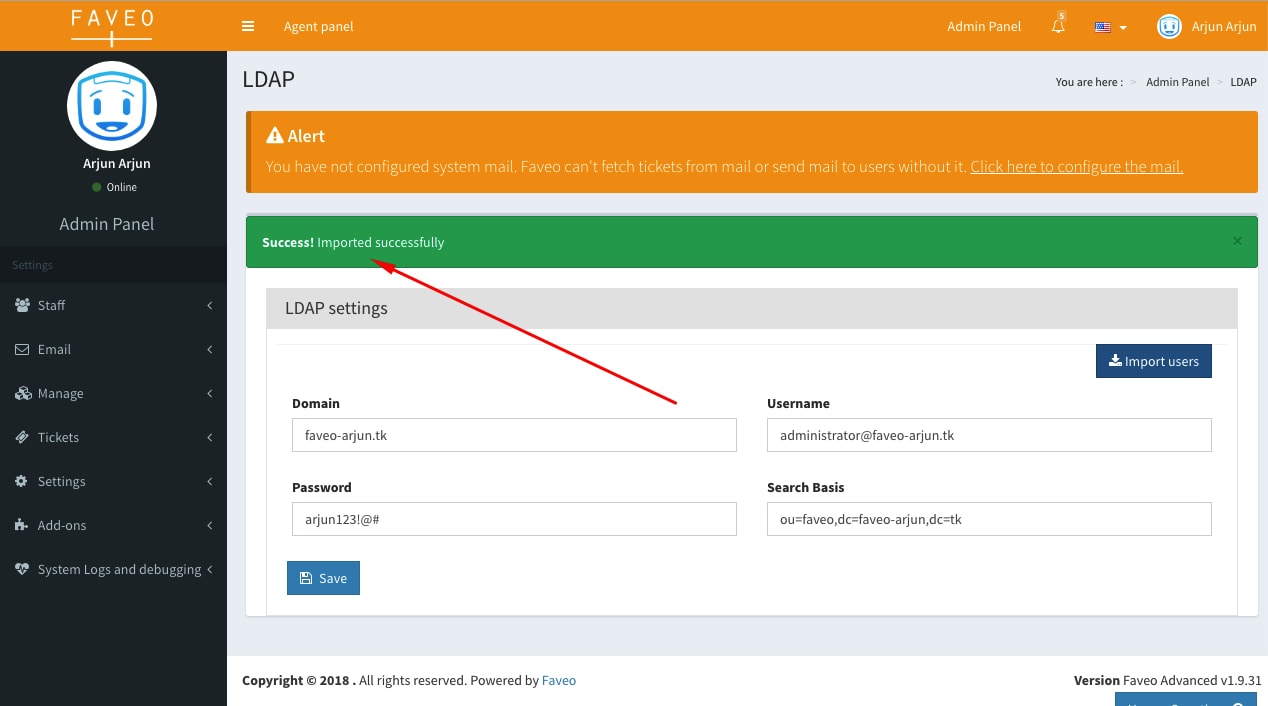The image size is (1268, 706).
Task: Click the Manage sidebar icon
Action: pyautogui.click(x=22, y=393)
